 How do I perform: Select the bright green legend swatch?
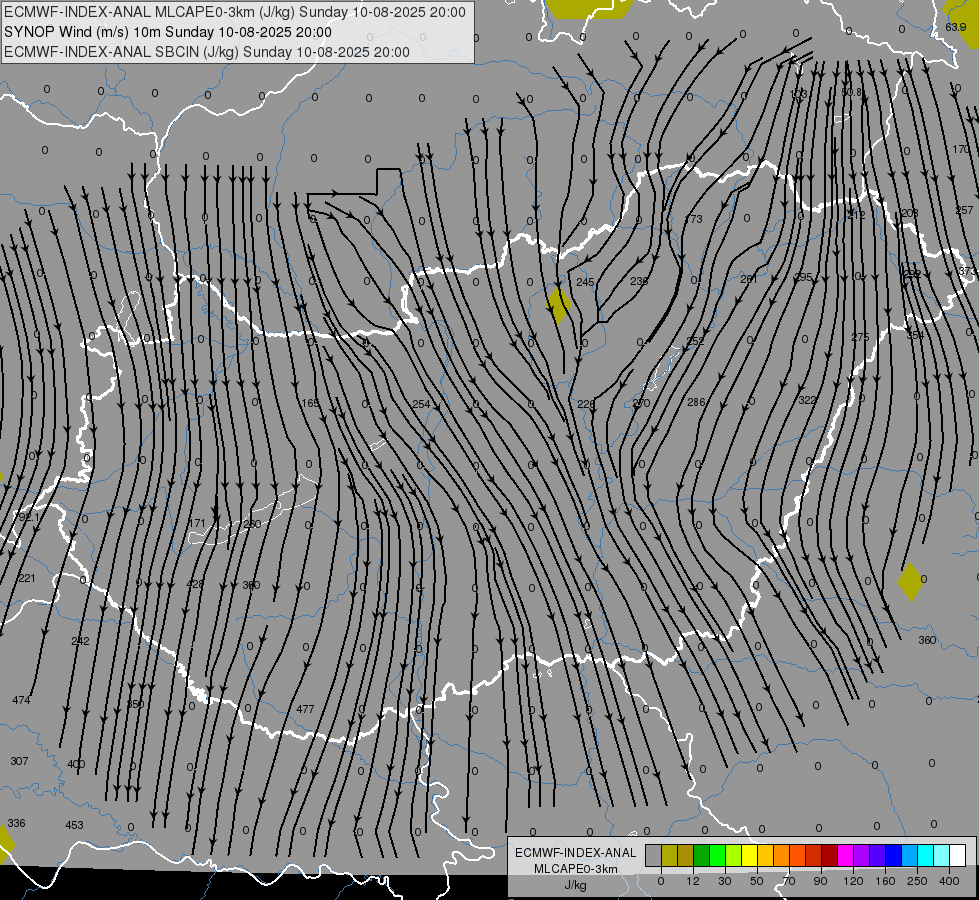717,855
